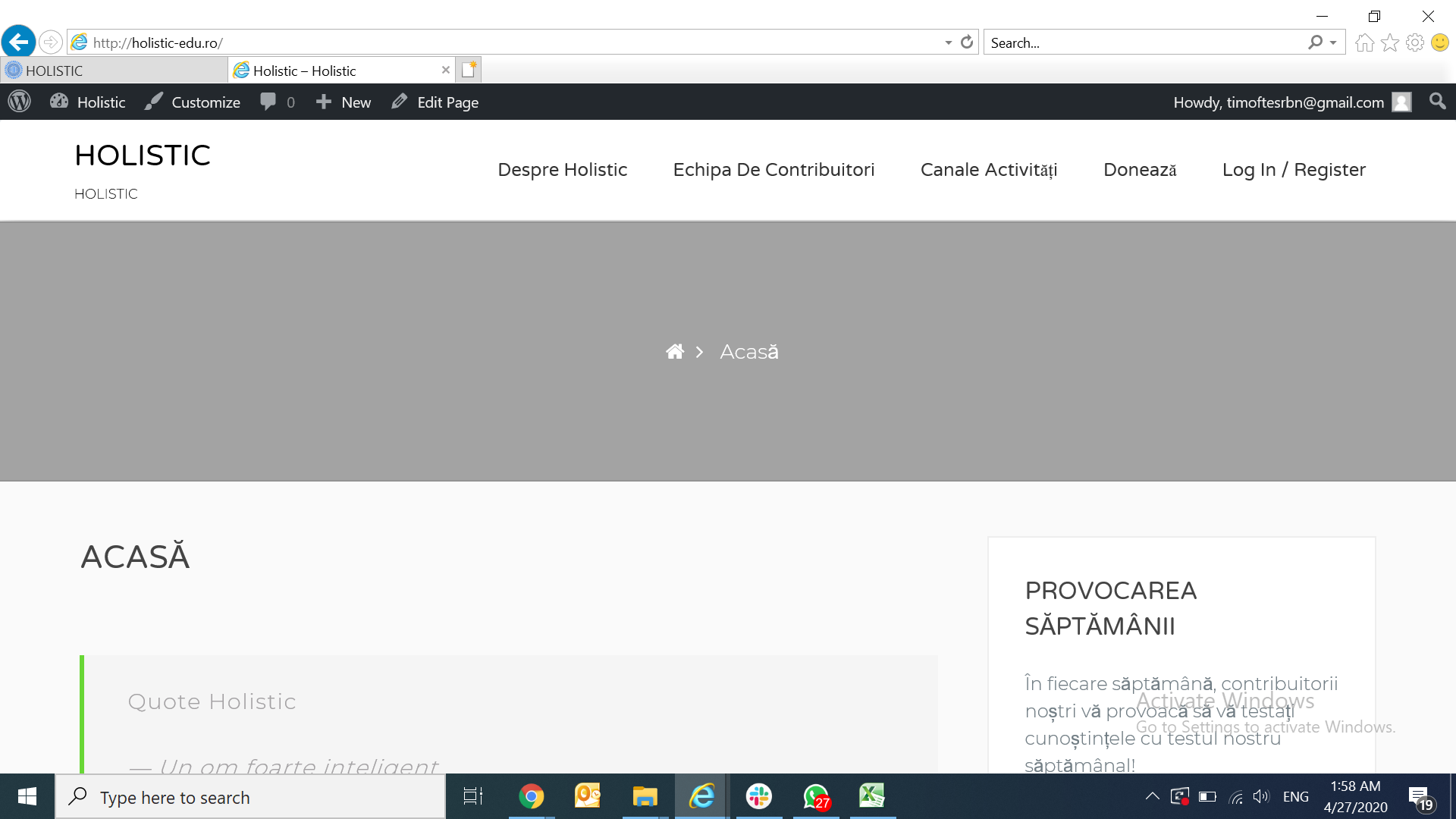Viewport: 1456px width, 819px height.
Task: Click the browser back arrow button
Action: coord(19,42)
